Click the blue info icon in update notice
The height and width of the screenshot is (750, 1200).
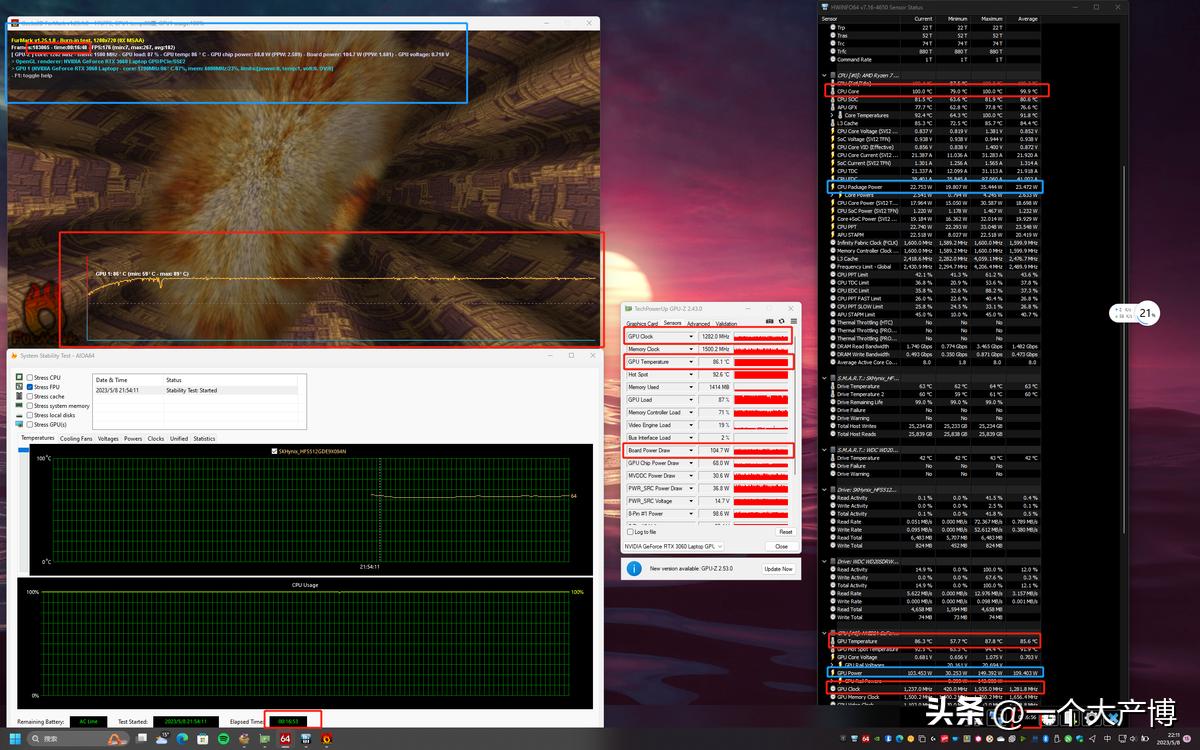tap(633, 568)
